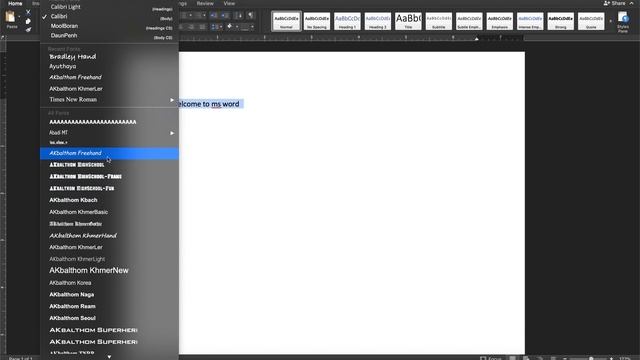The image size is (640, 360).
Task: Apply the Emphasis style
Action: pyautogui.click(x=500, y=21)
